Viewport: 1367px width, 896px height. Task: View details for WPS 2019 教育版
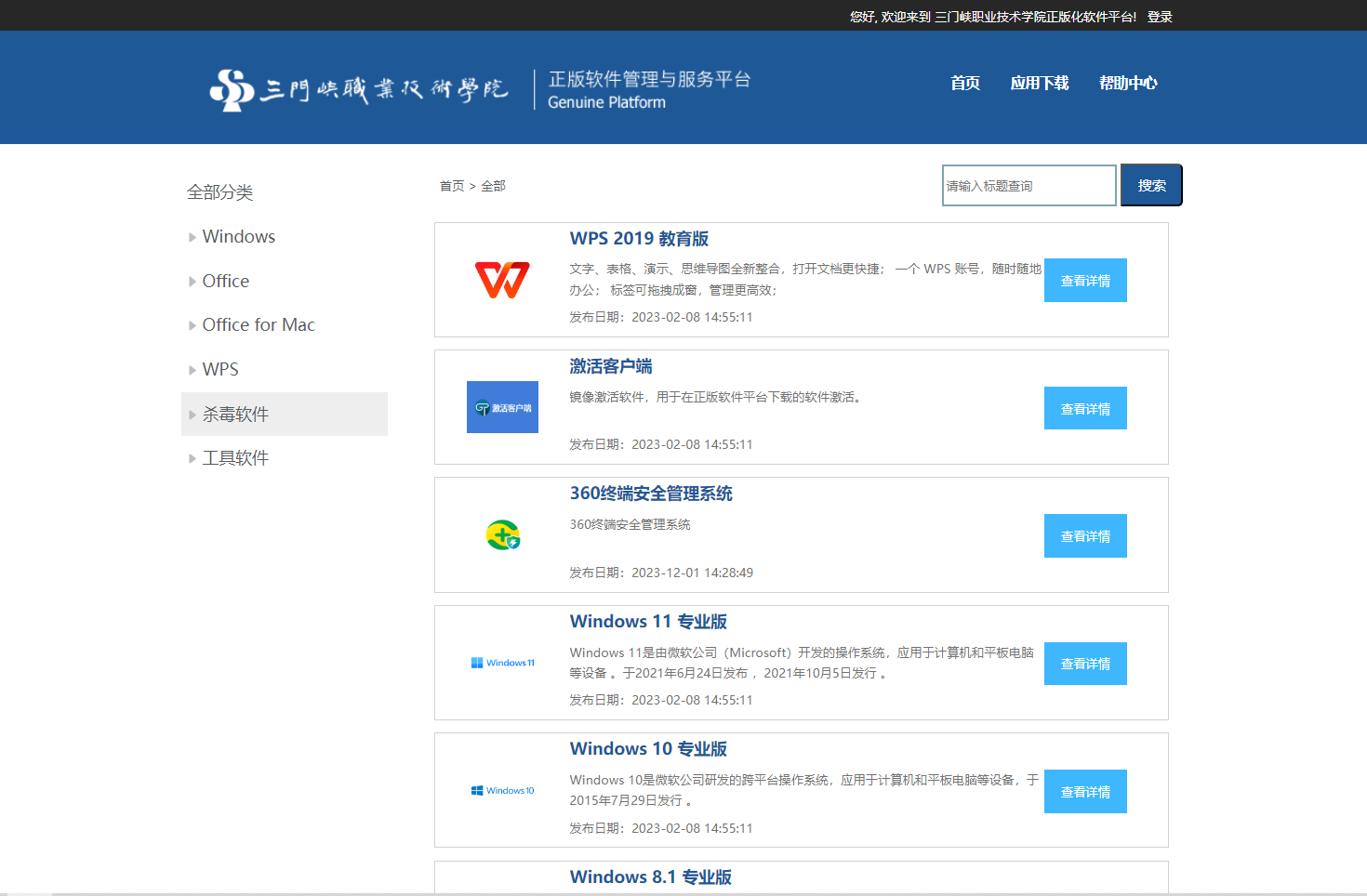click(1085, 281)
